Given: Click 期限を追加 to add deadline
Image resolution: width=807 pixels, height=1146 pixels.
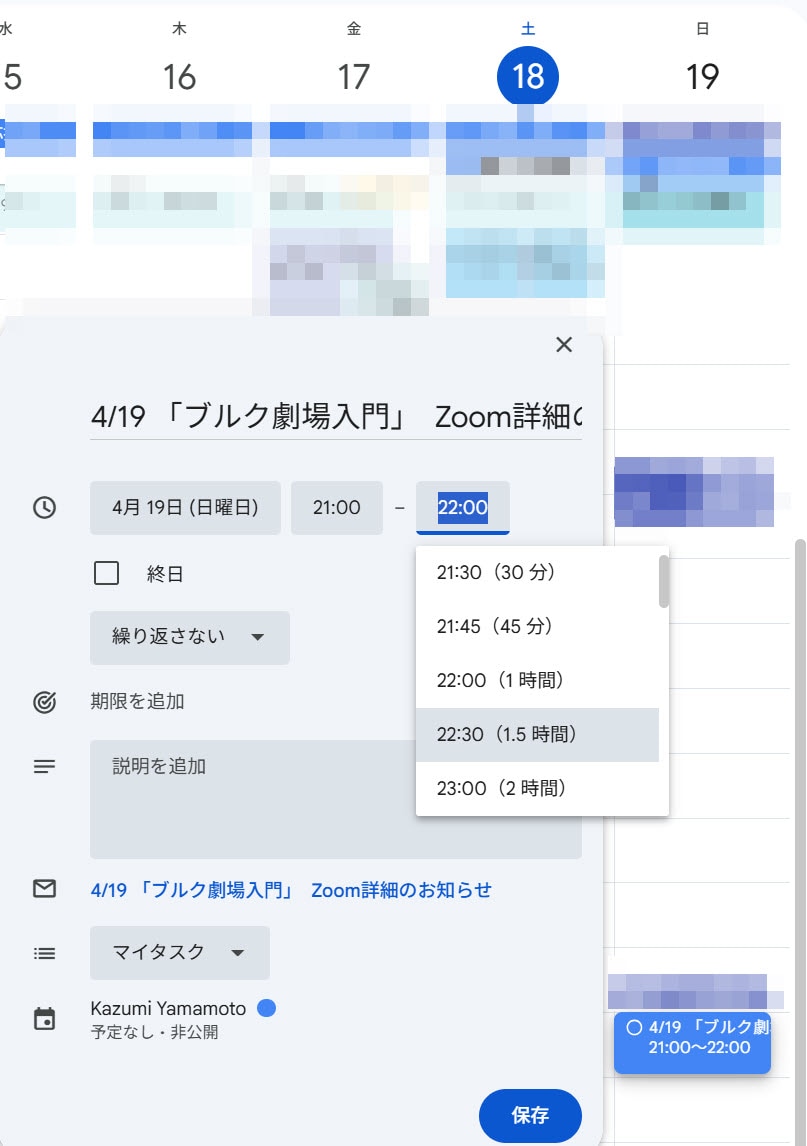Looking at the screenshot, I should click(137, 702).
